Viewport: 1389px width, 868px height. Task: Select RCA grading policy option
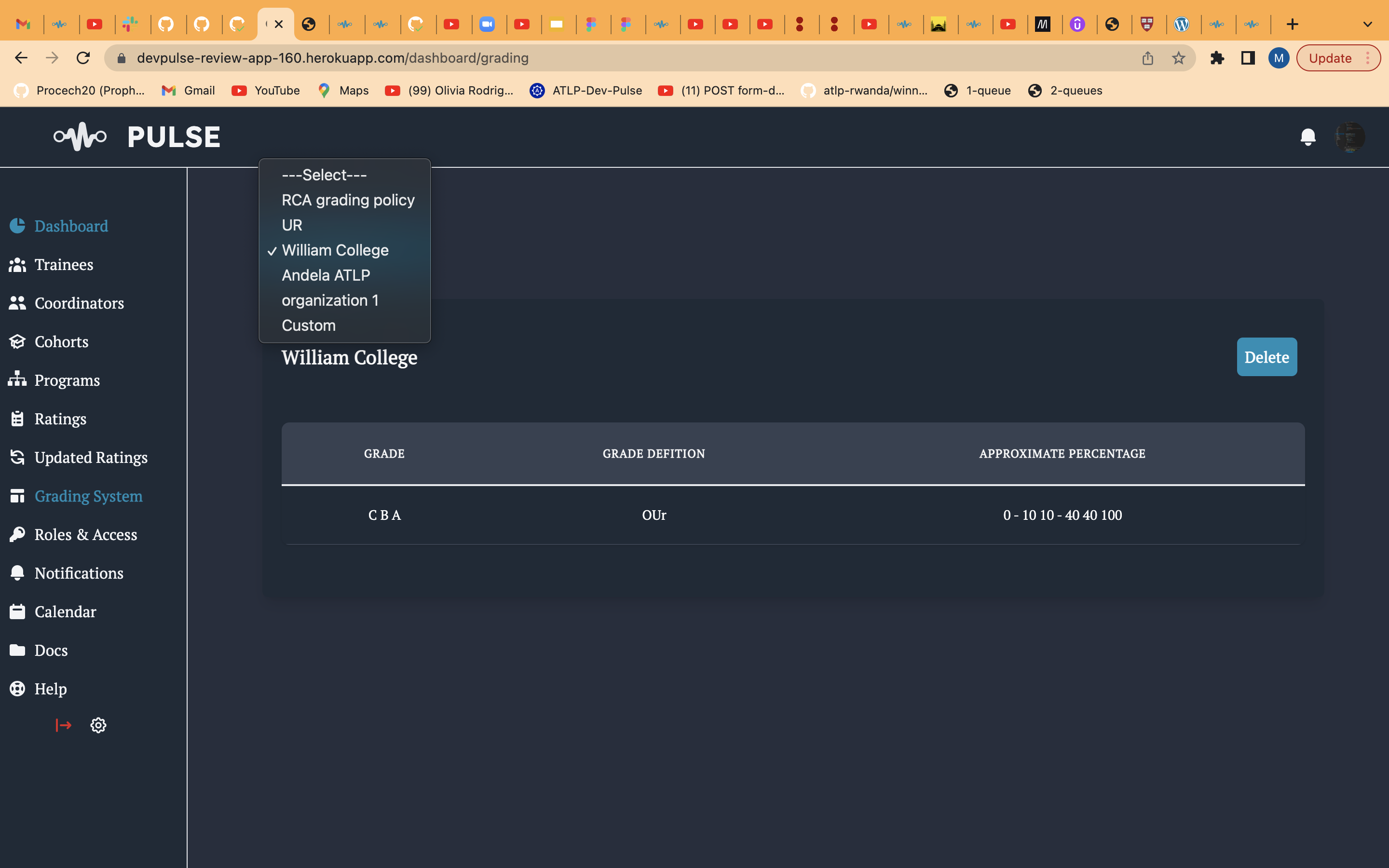click(x=348, y=200)
